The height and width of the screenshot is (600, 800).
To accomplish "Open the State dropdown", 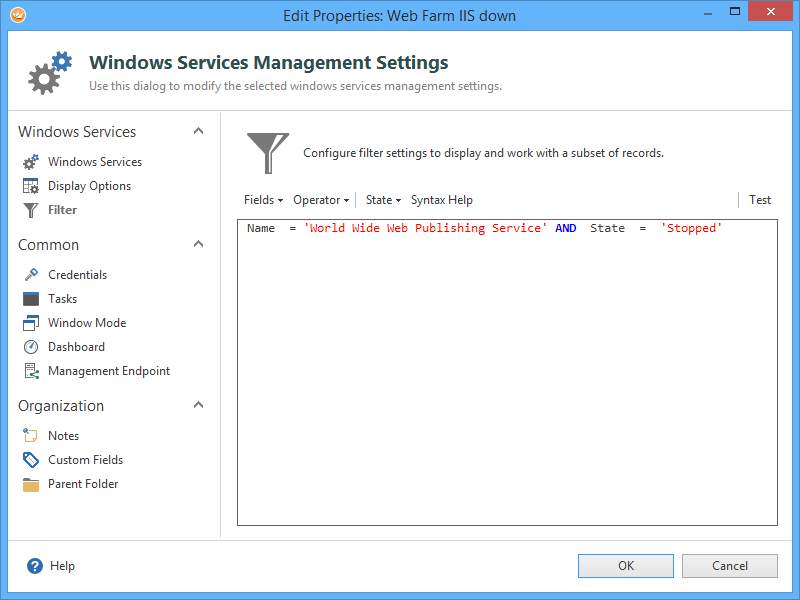I will pos(382,200).
